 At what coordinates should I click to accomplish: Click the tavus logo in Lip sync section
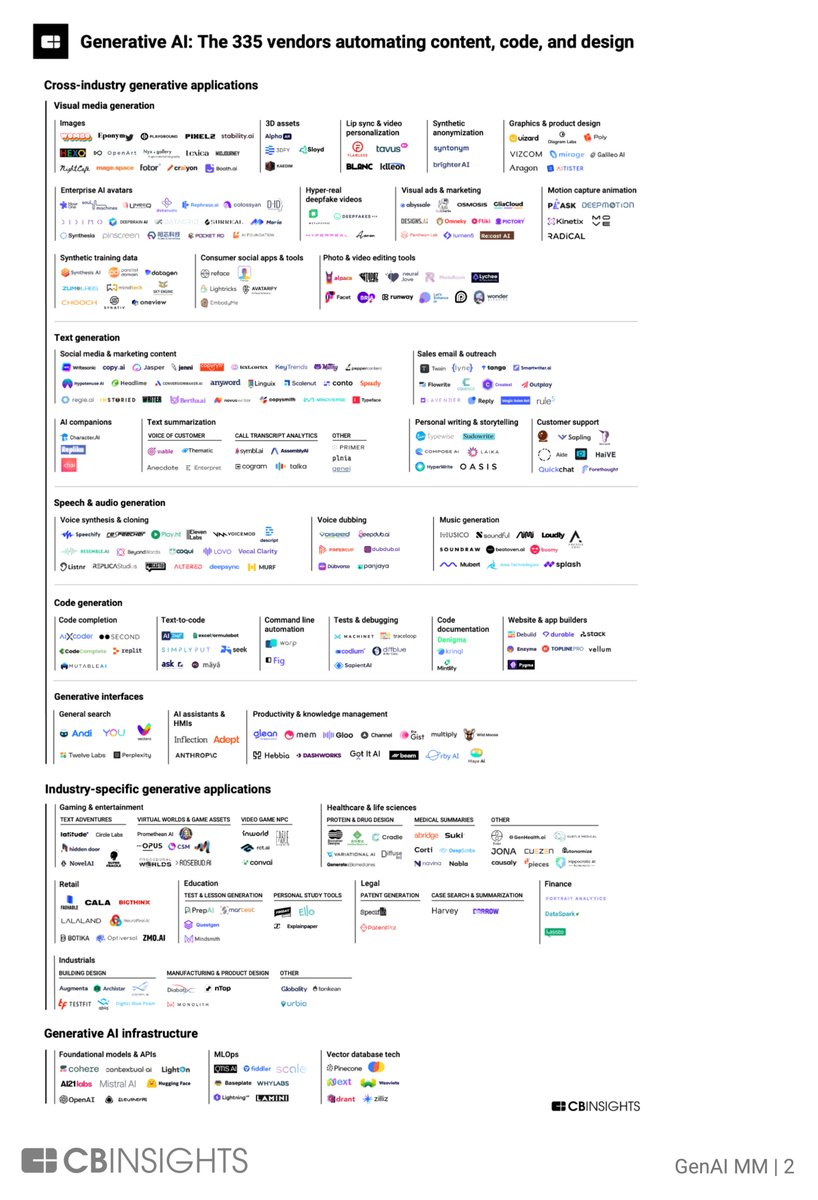tap(390, 148)
